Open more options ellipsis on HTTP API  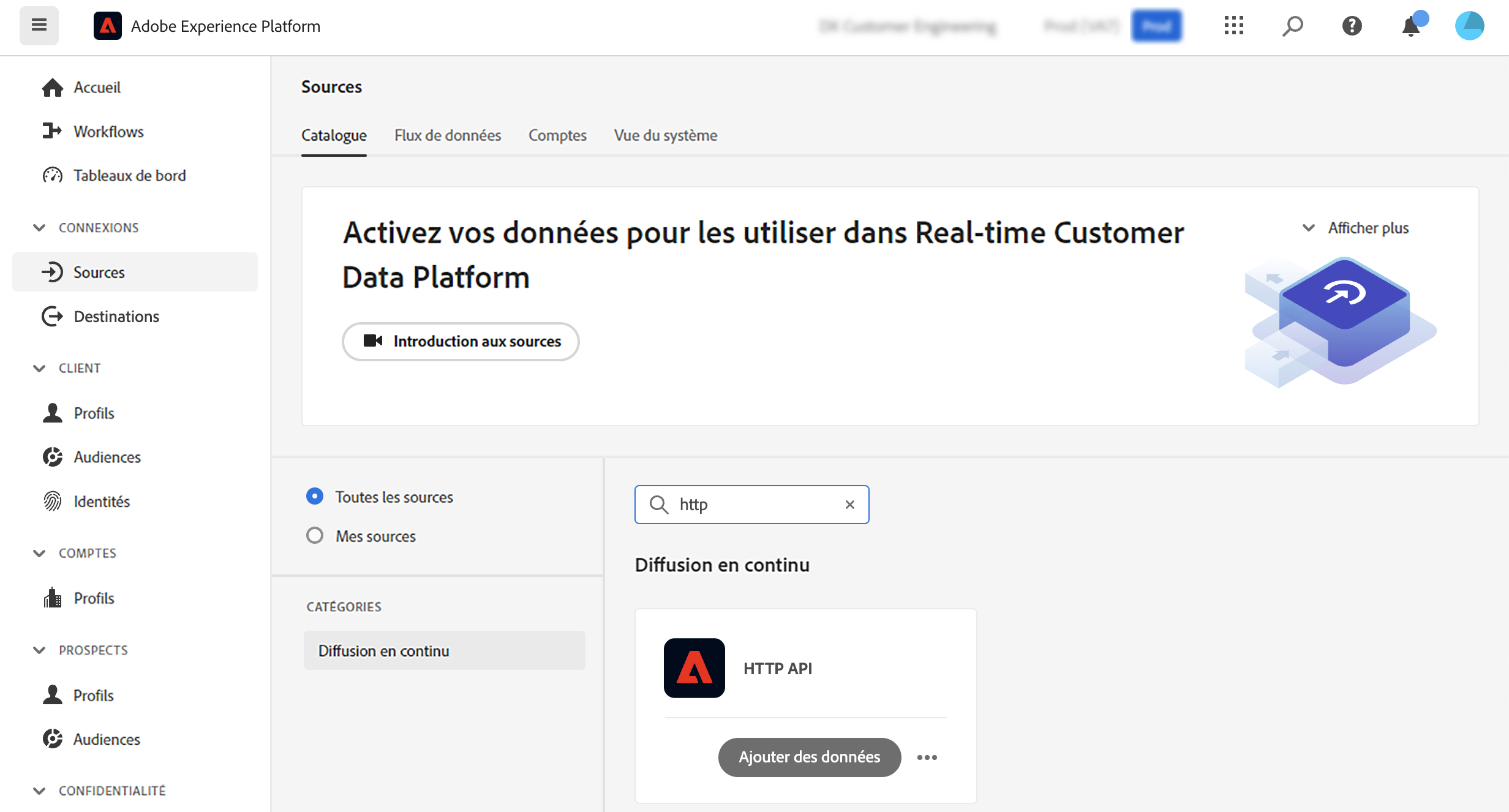pyautogui.click(x=927, y=757)
